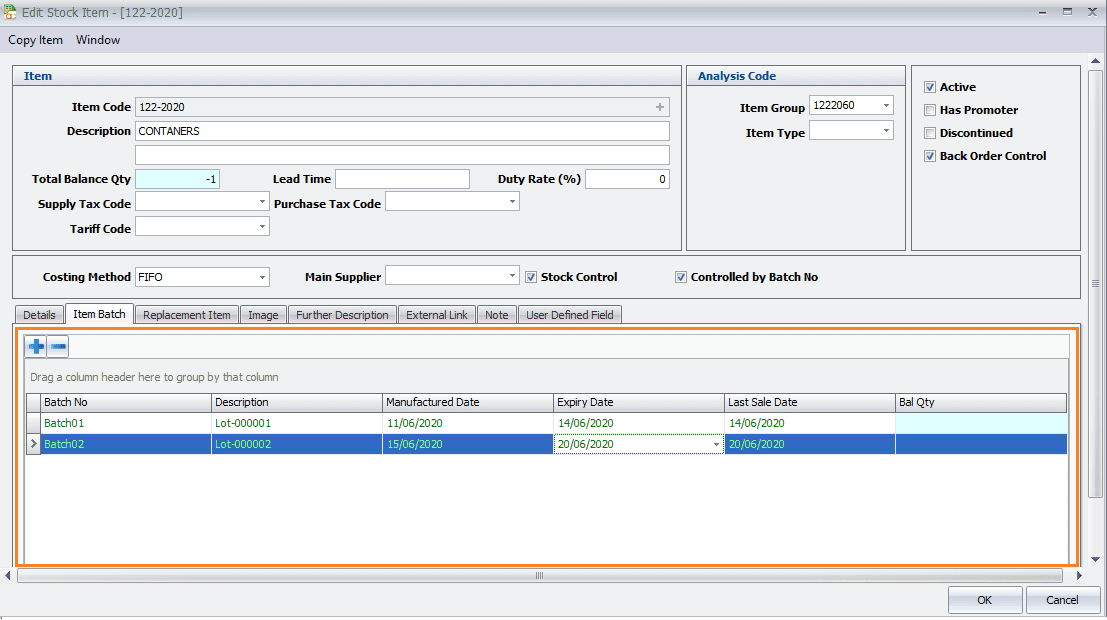The image size is (1107, 620).
Task: Click the plus icon beside Item Code
Action: [659, 107]
